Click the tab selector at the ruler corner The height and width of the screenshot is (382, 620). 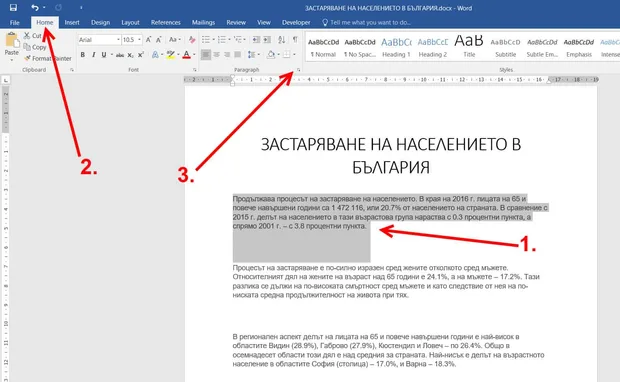point(6,80)
